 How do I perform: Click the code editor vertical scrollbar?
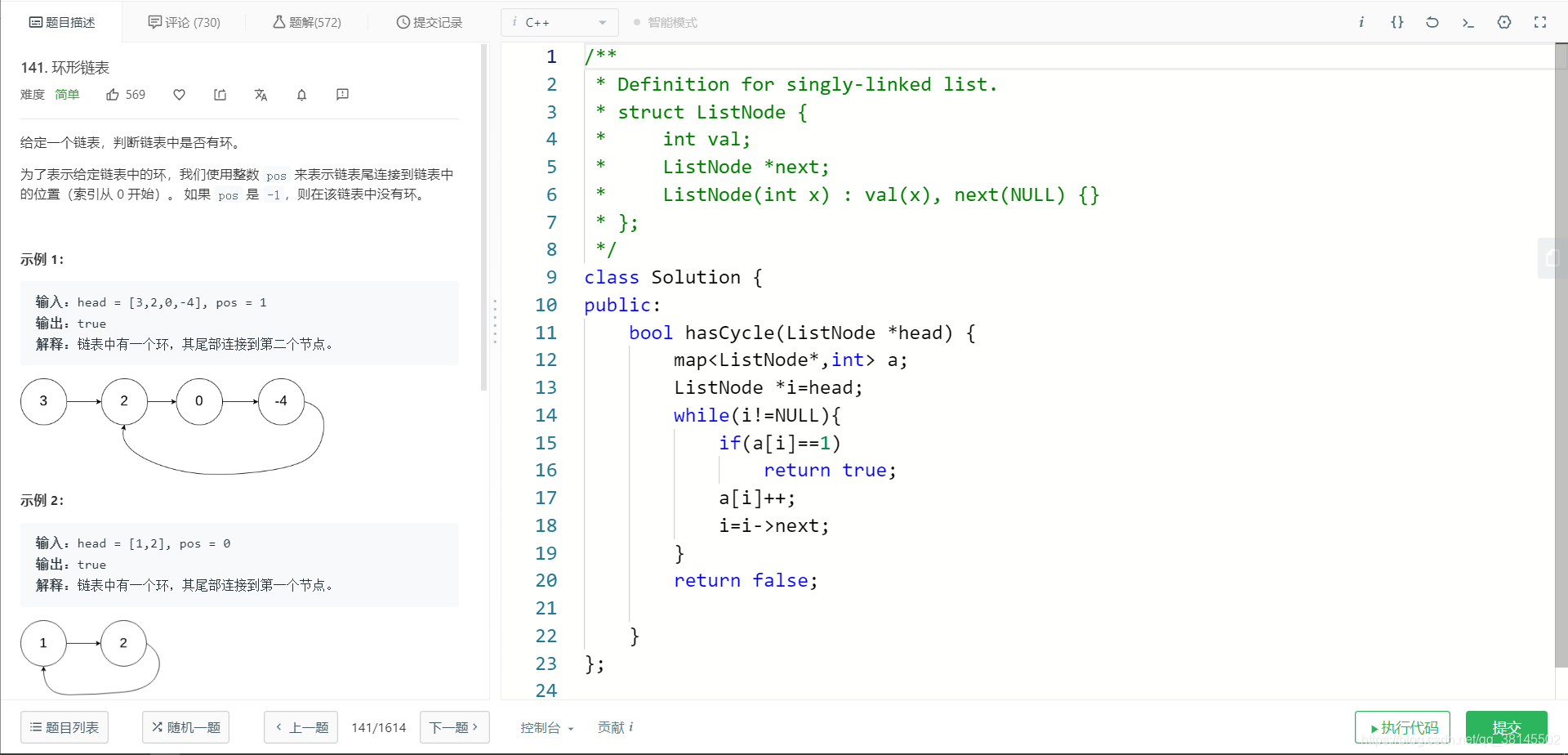(1561, 355)
